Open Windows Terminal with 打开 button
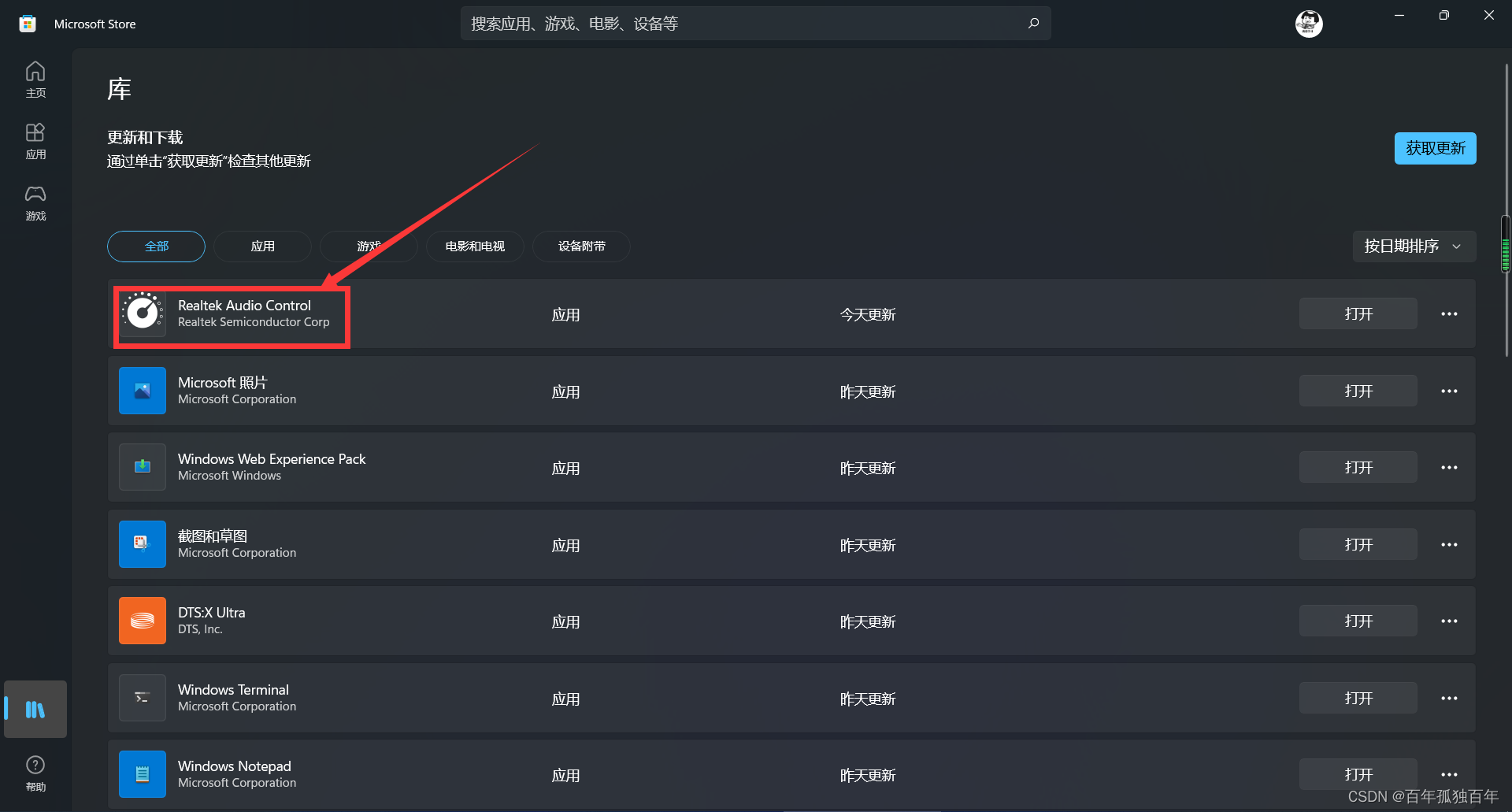The height and width of the screenshot is (812, 1512). click(x=1358, y=698)
